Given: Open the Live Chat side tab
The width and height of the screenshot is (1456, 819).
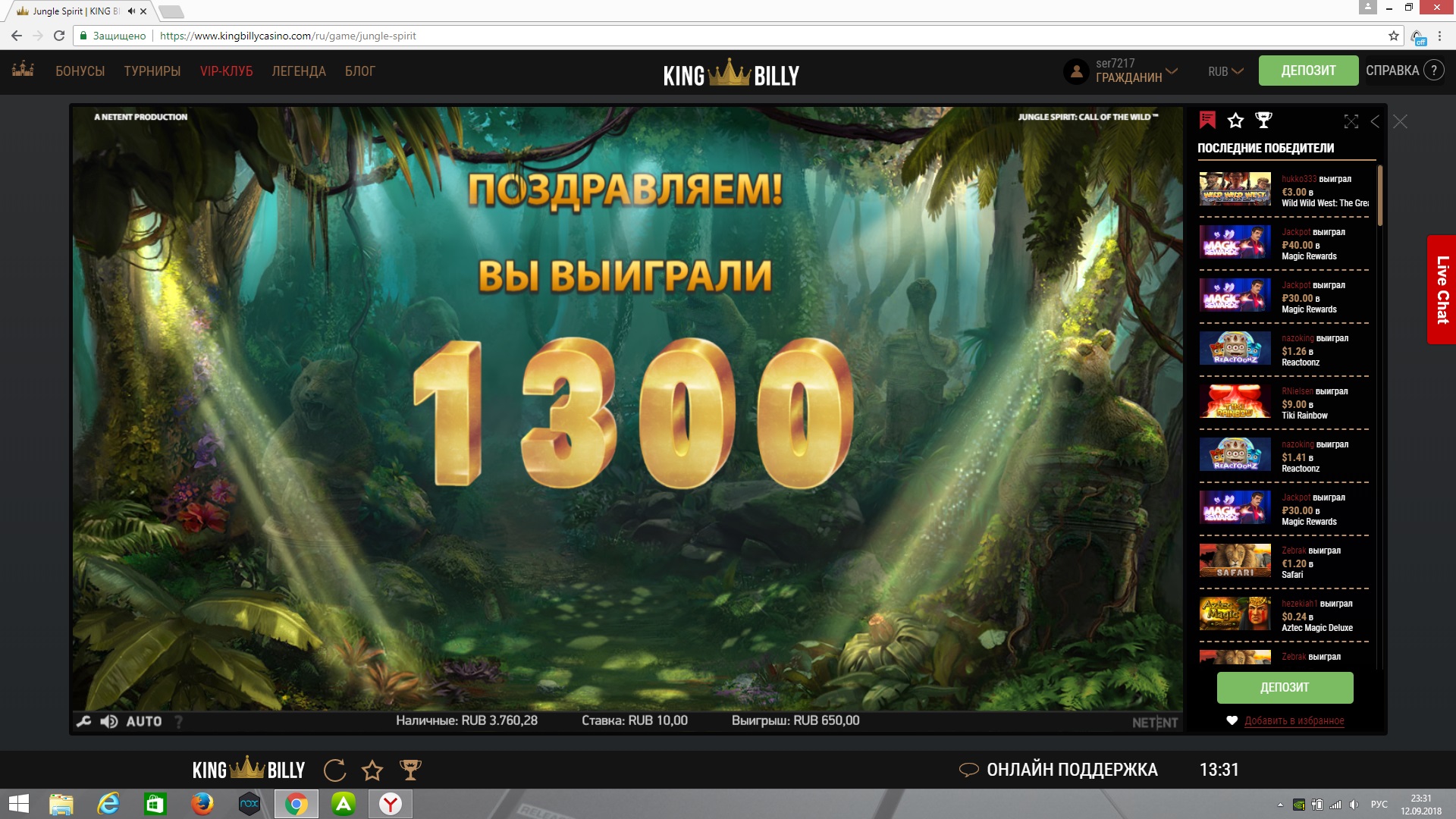Looking at the screenshot, I should (x=1442, y=290).
